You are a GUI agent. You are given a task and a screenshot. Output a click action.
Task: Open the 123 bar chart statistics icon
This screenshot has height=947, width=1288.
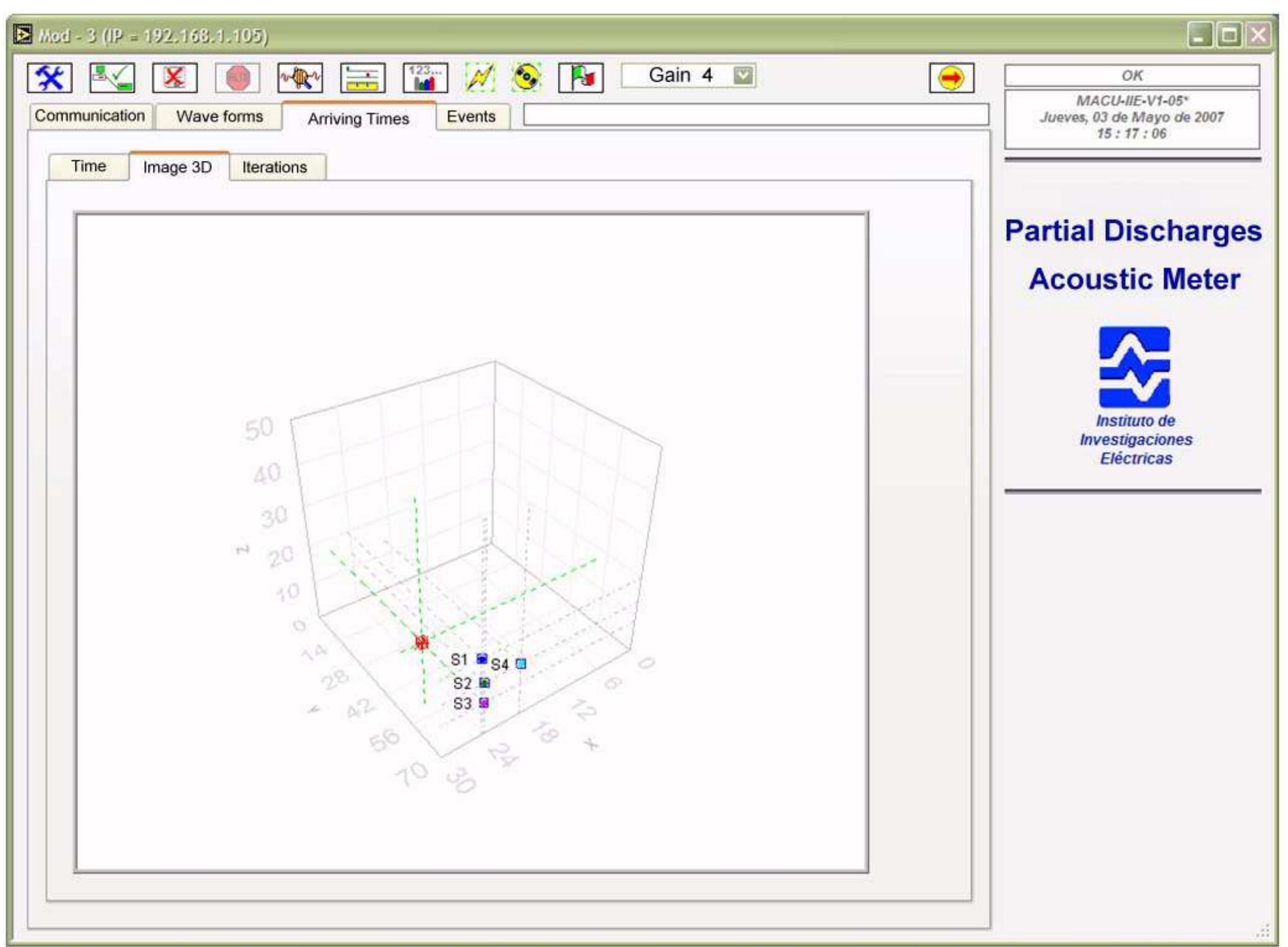(x=424, y=78)
